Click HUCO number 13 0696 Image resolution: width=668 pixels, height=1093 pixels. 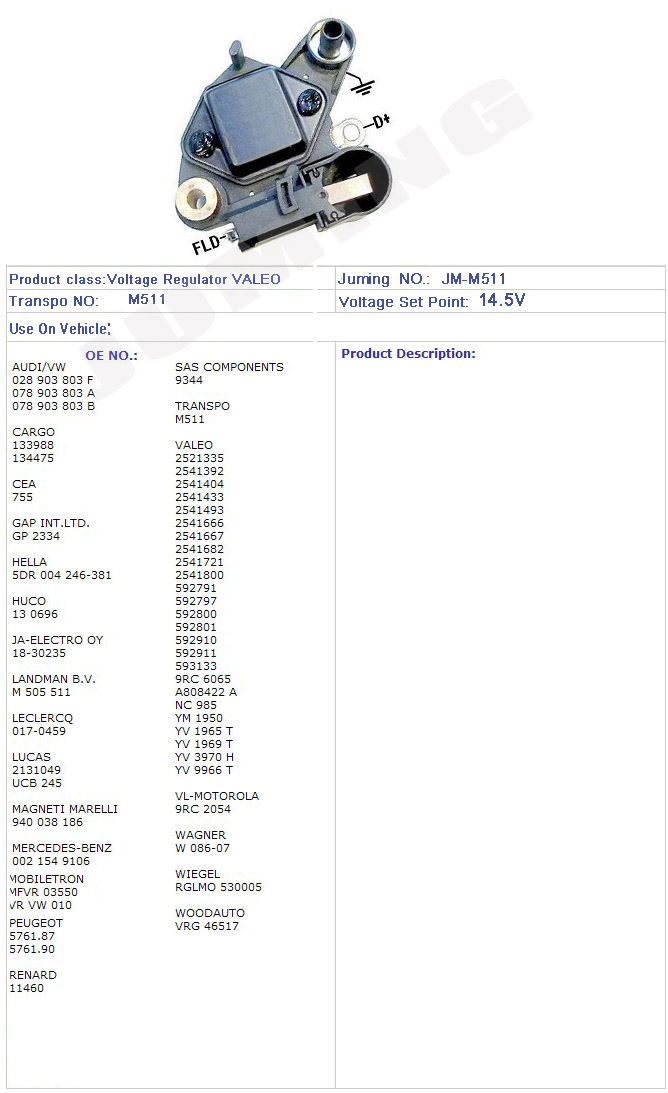click(35, 614)
